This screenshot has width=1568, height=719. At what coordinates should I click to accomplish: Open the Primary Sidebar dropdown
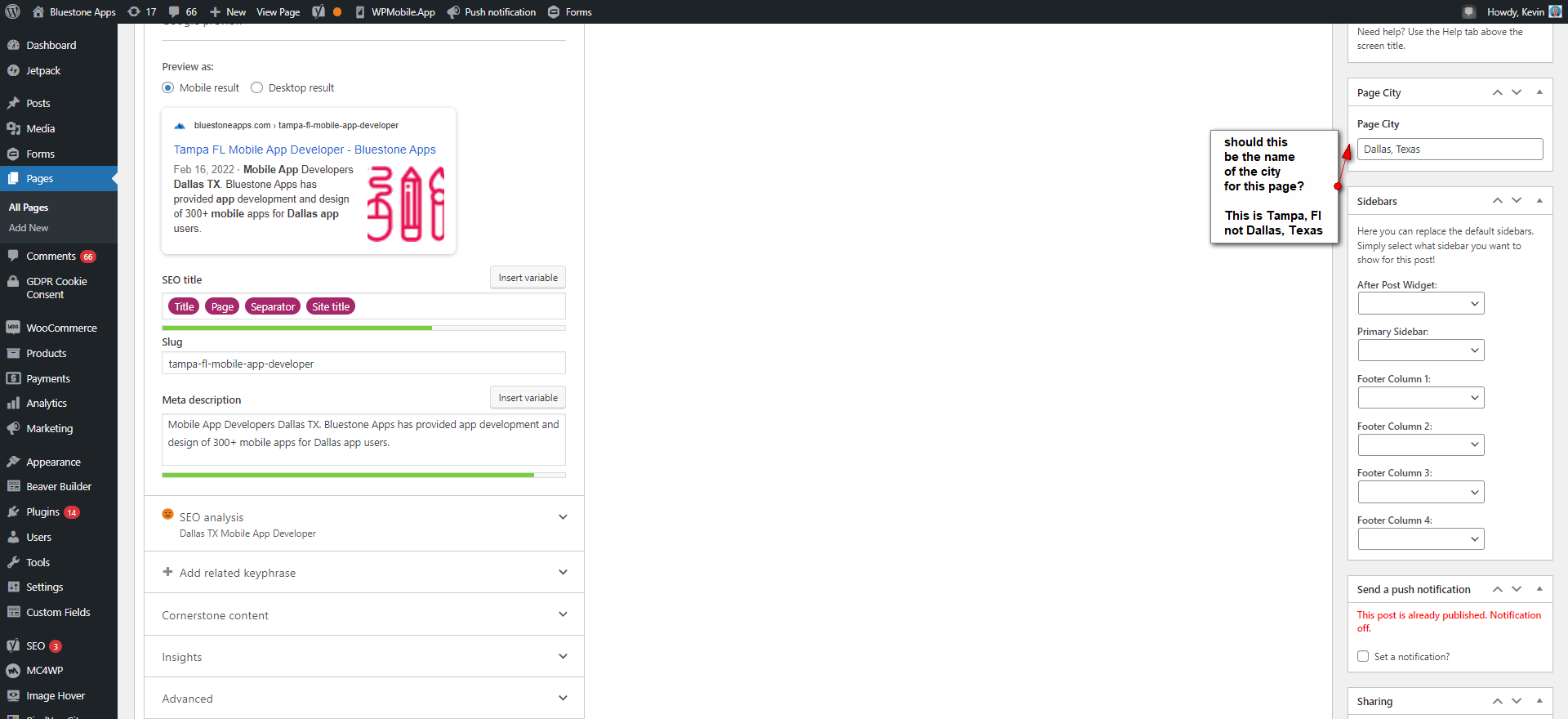tap(1421, 351)
